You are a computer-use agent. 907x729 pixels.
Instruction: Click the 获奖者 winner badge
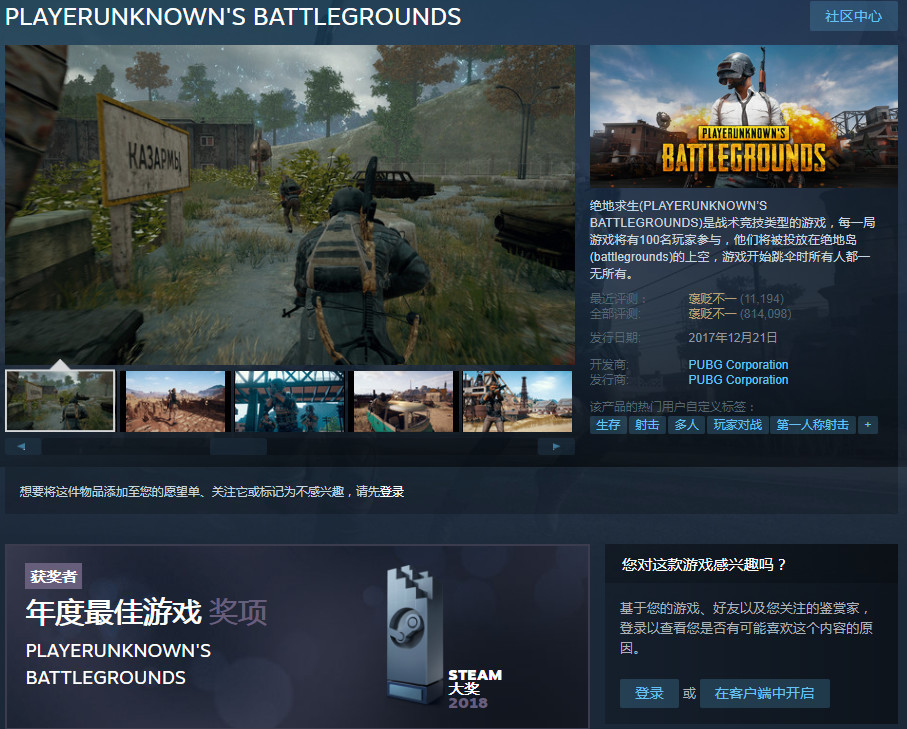point(53,576)
